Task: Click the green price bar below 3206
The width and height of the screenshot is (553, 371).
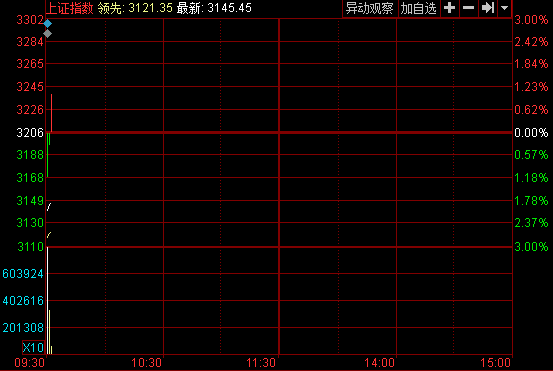Action: point(48,155)
